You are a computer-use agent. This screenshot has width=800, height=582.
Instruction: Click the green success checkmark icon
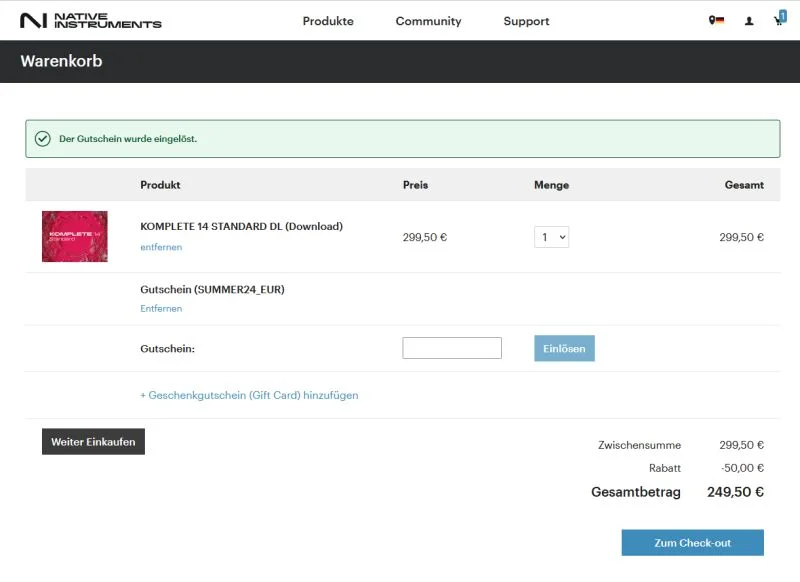point(43,139)
